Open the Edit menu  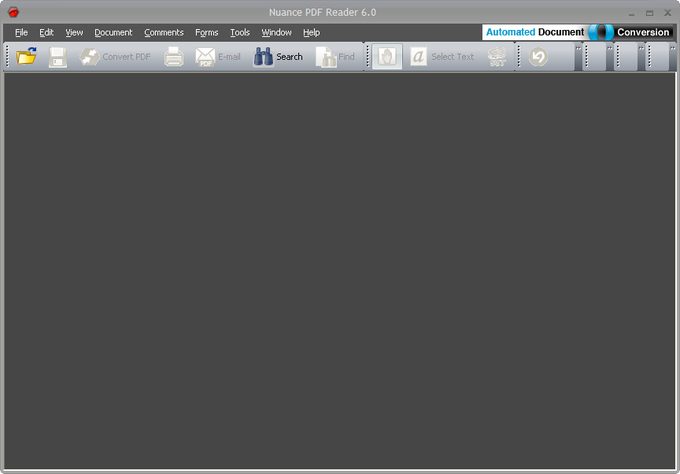click(46, 33)
